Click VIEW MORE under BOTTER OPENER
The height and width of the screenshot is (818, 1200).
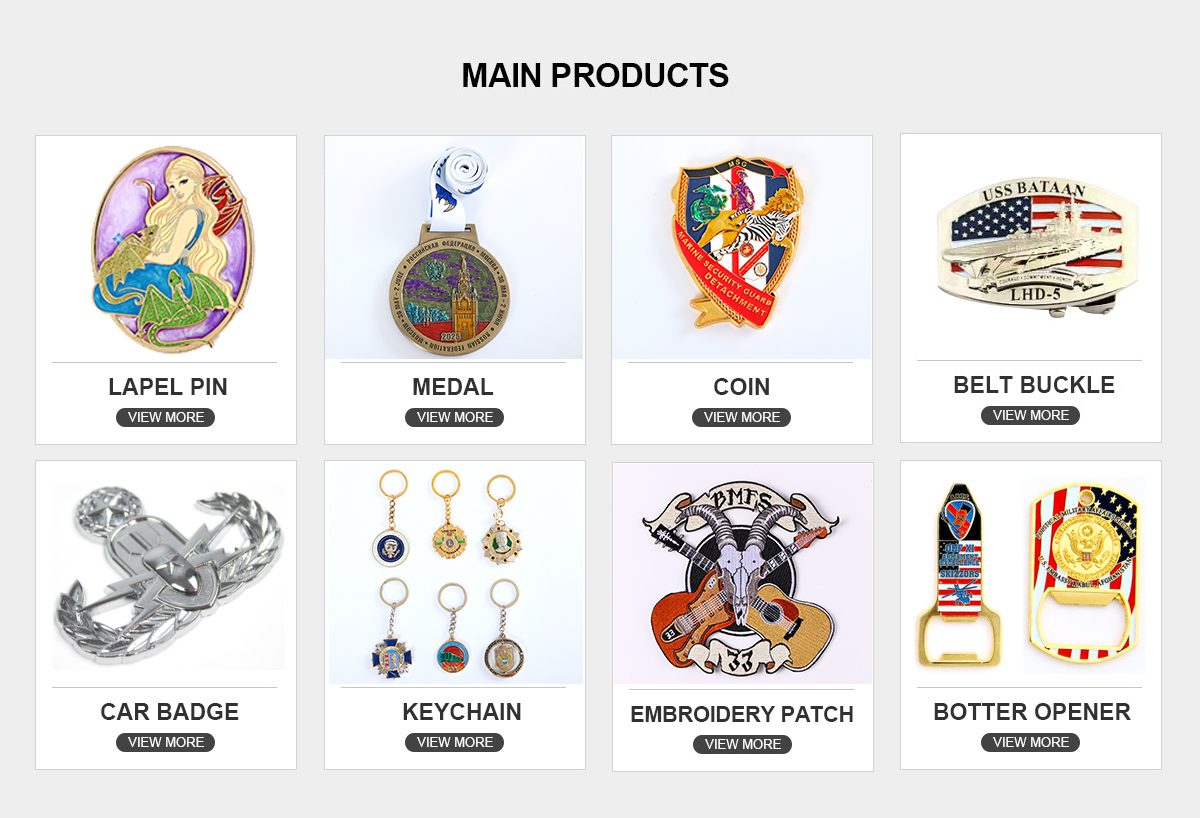coord(1030,742)
